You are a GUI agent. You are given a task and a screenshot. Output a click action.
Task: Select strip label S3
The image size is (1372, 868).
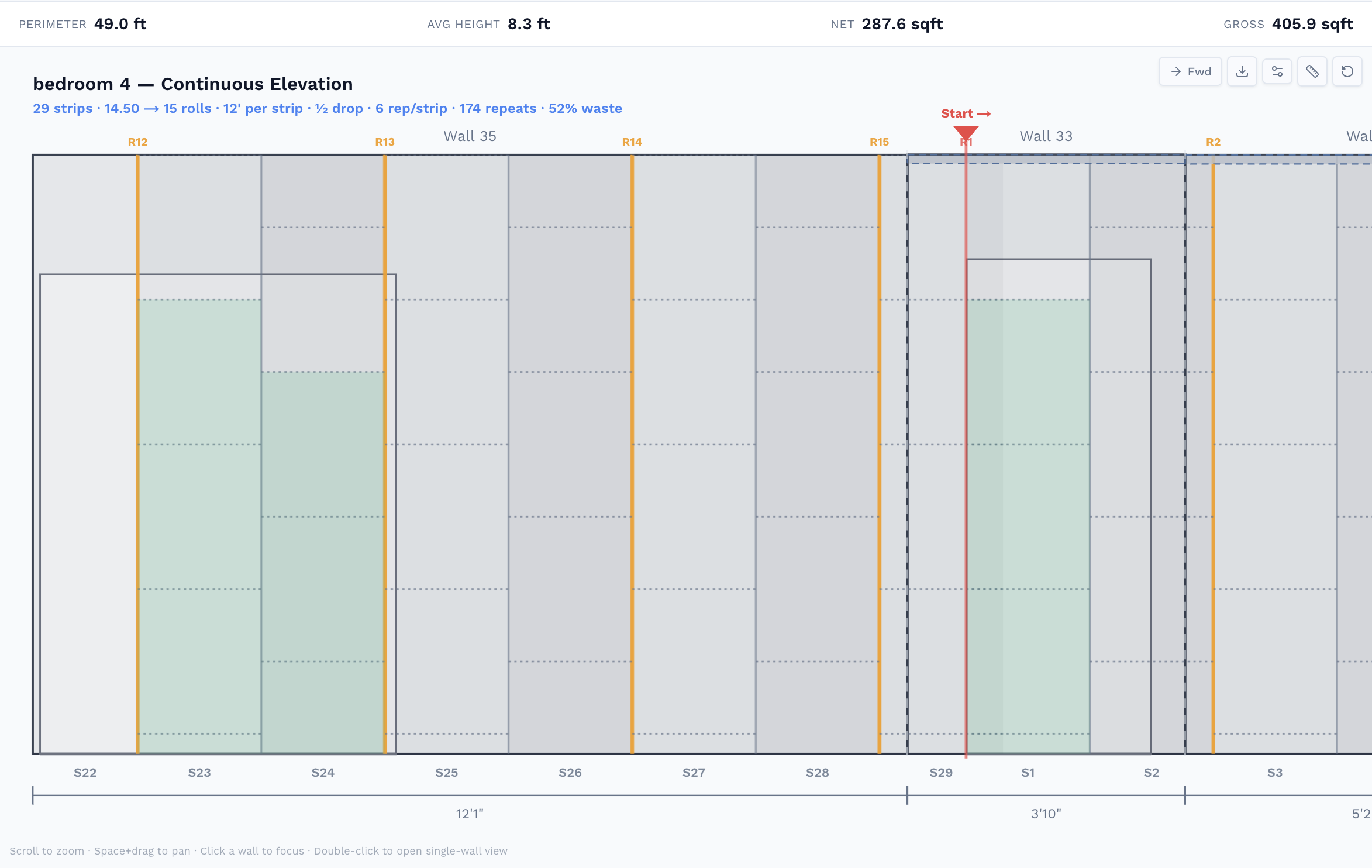[x=1275, y=773]
